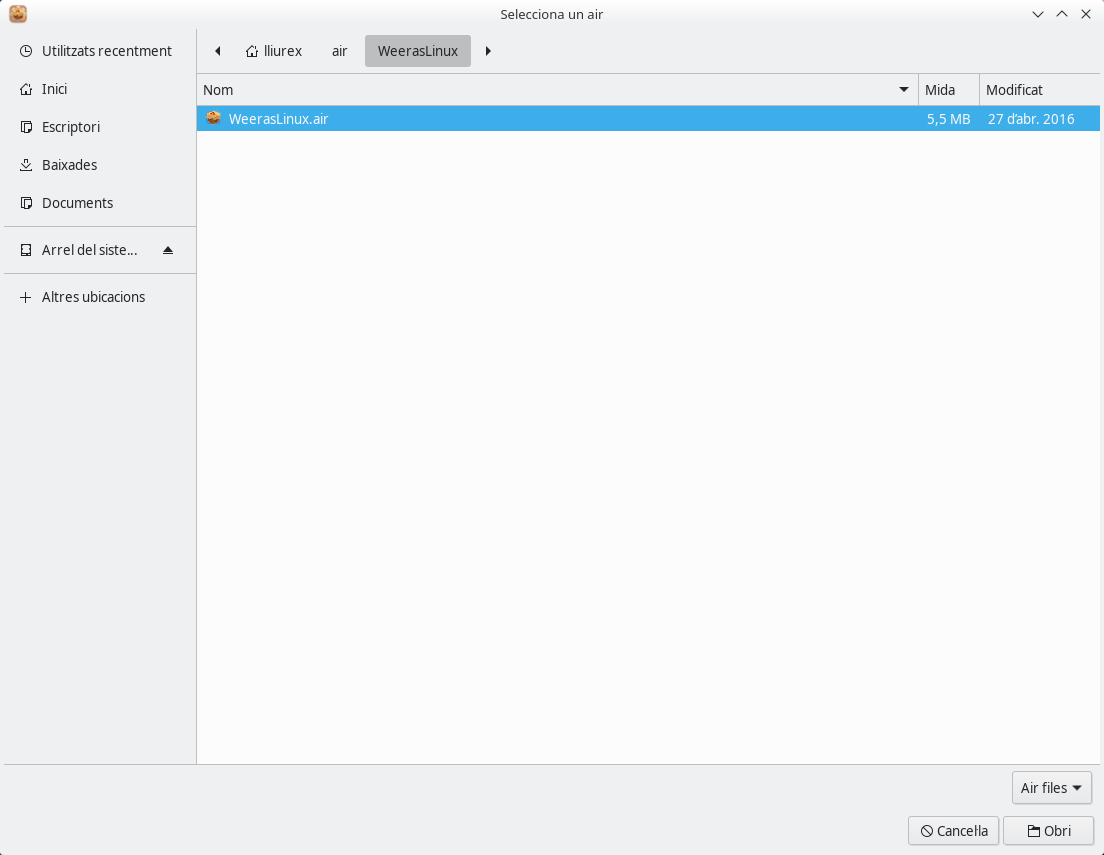1104x855 pixels.
Task: Click the drive icon beside Arrel del sistema
Action: [x=26, y=250]
